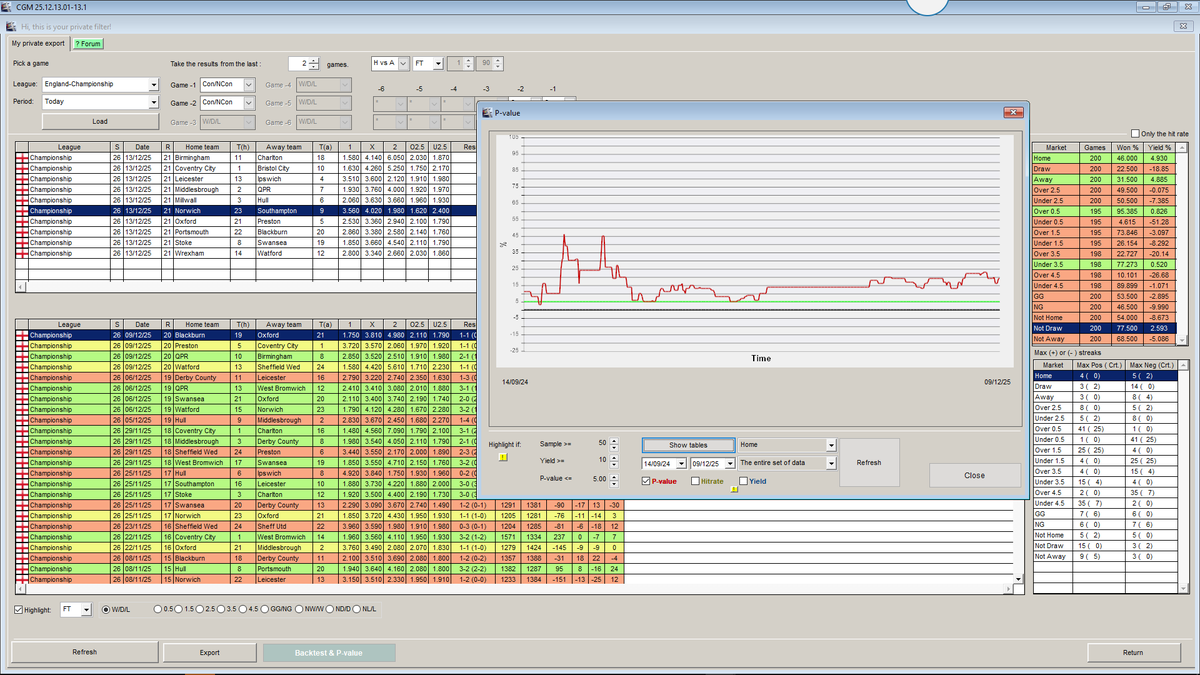This screenshot has width=1200, height=675.
Task: Select the 0.5 radio button
Action: (159, 609)
